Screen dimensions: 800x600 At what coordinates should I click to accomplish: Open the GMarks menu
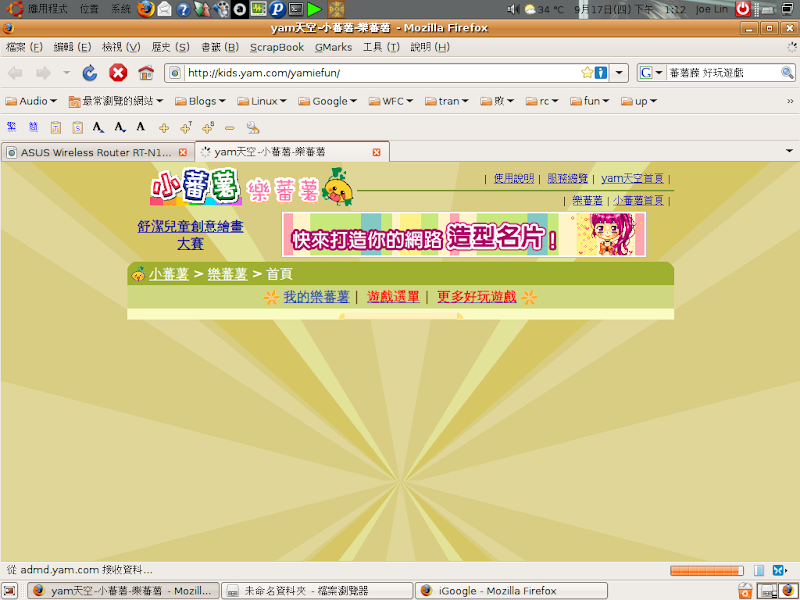pyautogui.click(x=334, y=47)
